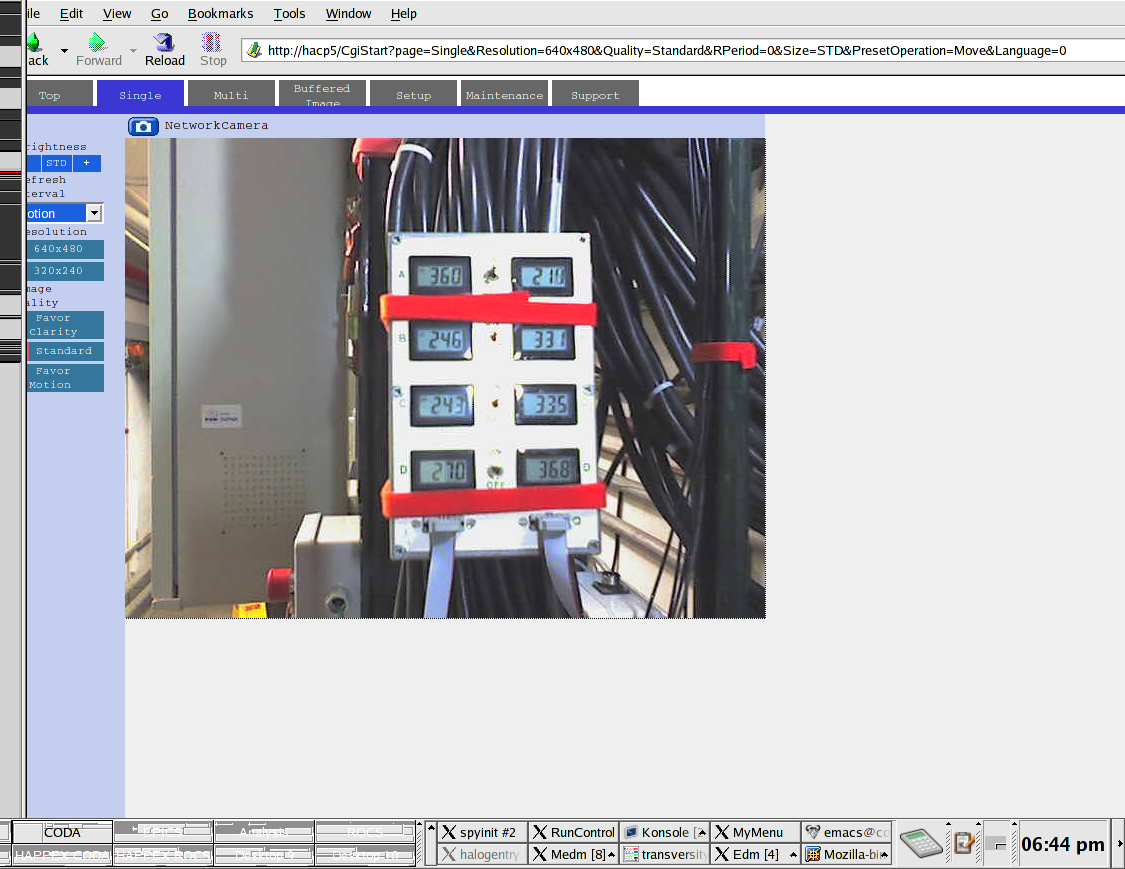Viewport: 1125px width, 869px height.
Task: Open the Buffered Image tab
Action: tap(321, 94)
